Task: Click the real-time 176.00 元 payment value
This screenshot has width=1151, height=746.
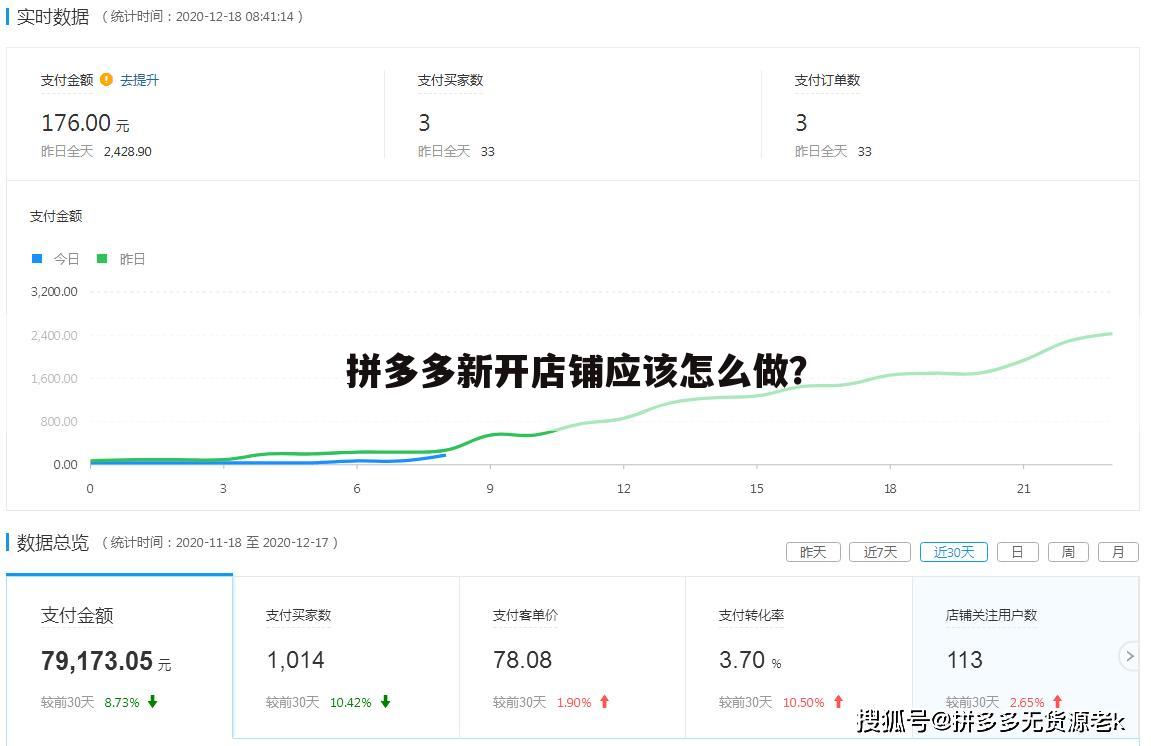Action: pos(85,123)
